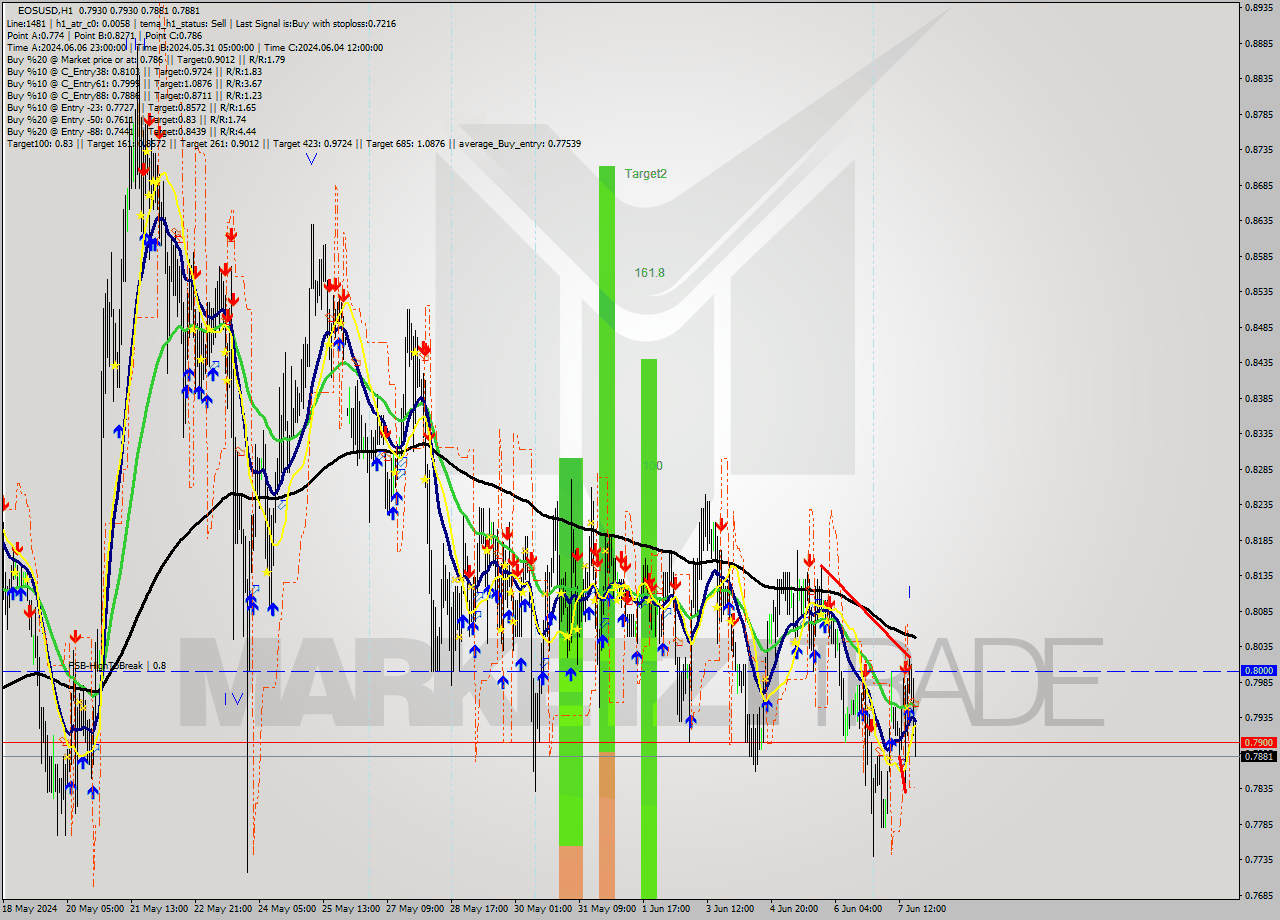Click the 0.8935 price scale value

[x=1258, y=7]
